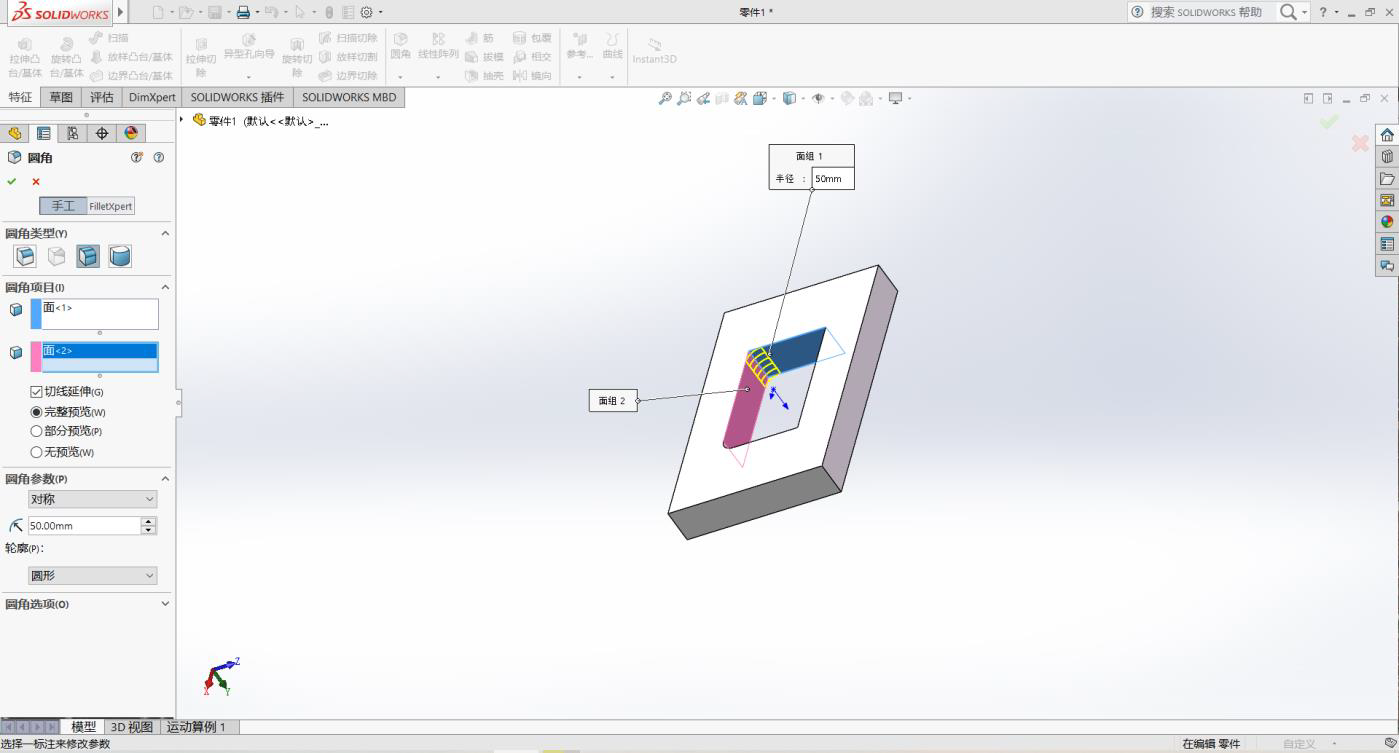
Task: Collapse the 圆角参数 section
Action: (x=165, y=479)
